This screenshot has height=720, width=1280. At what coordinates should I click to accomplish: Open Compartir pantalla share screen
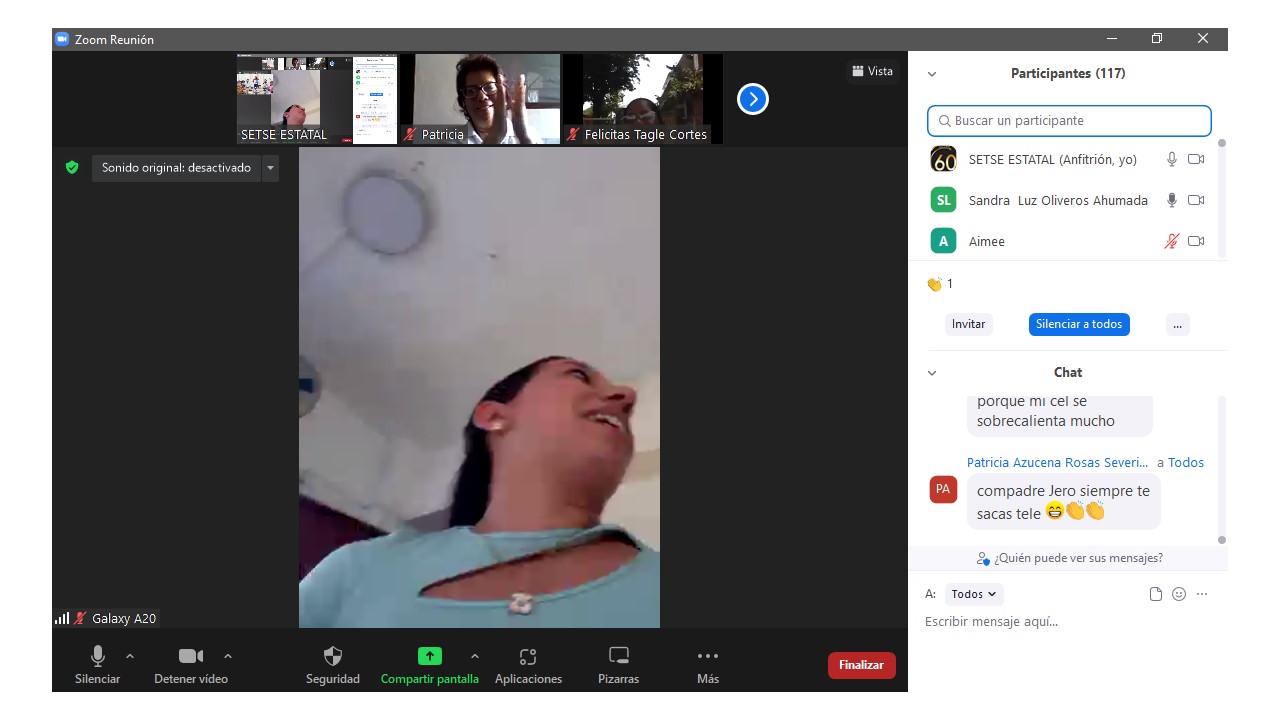point(429,657)
